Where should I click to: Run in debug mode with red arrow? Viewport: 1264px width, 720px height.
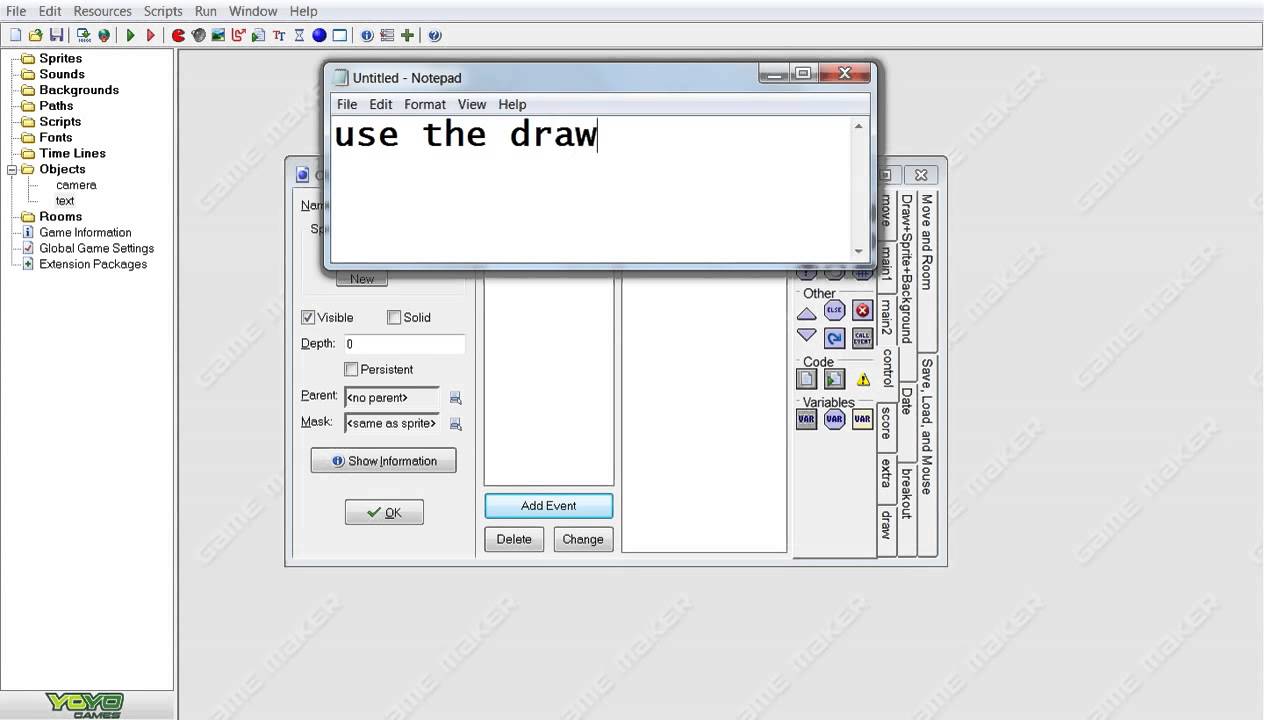click(151, 35)
